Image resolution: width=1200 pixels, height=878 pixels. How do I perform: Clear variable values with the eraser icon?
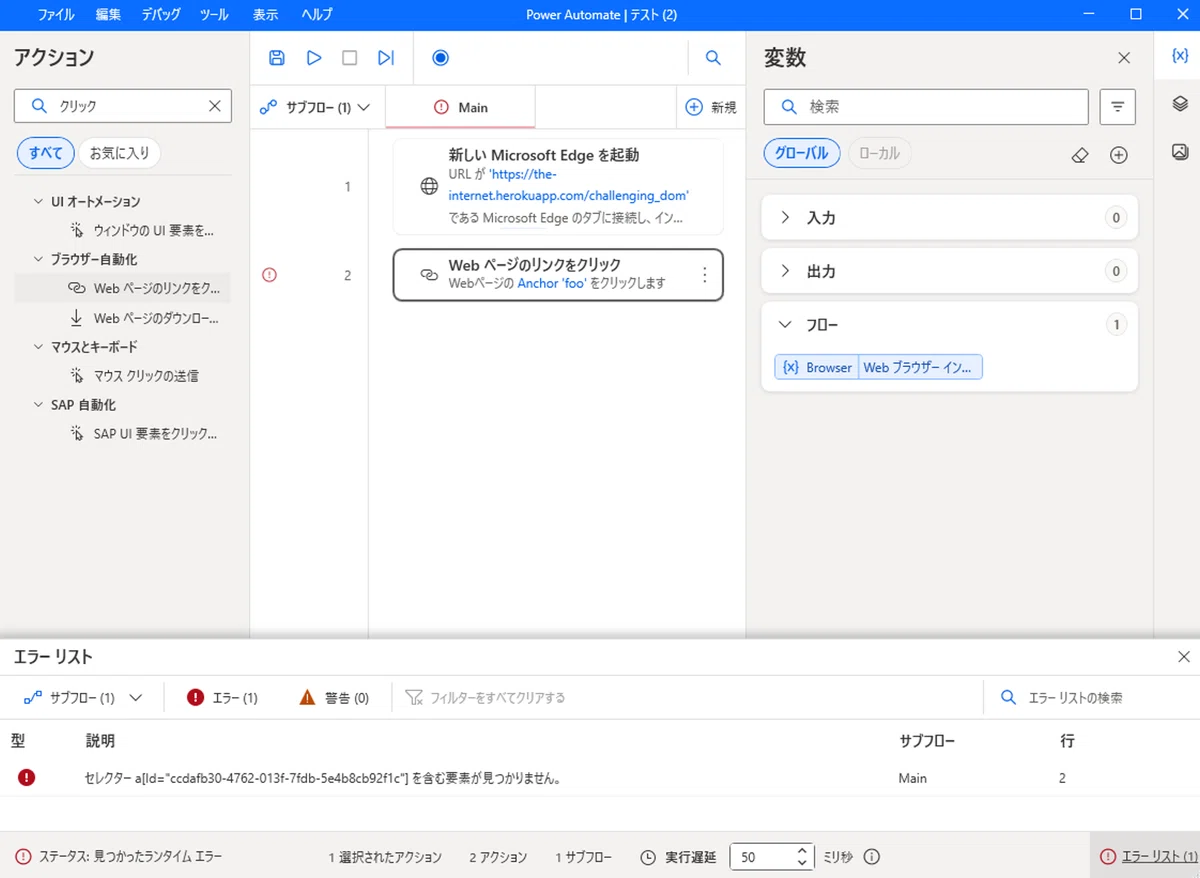[1079, 155]
